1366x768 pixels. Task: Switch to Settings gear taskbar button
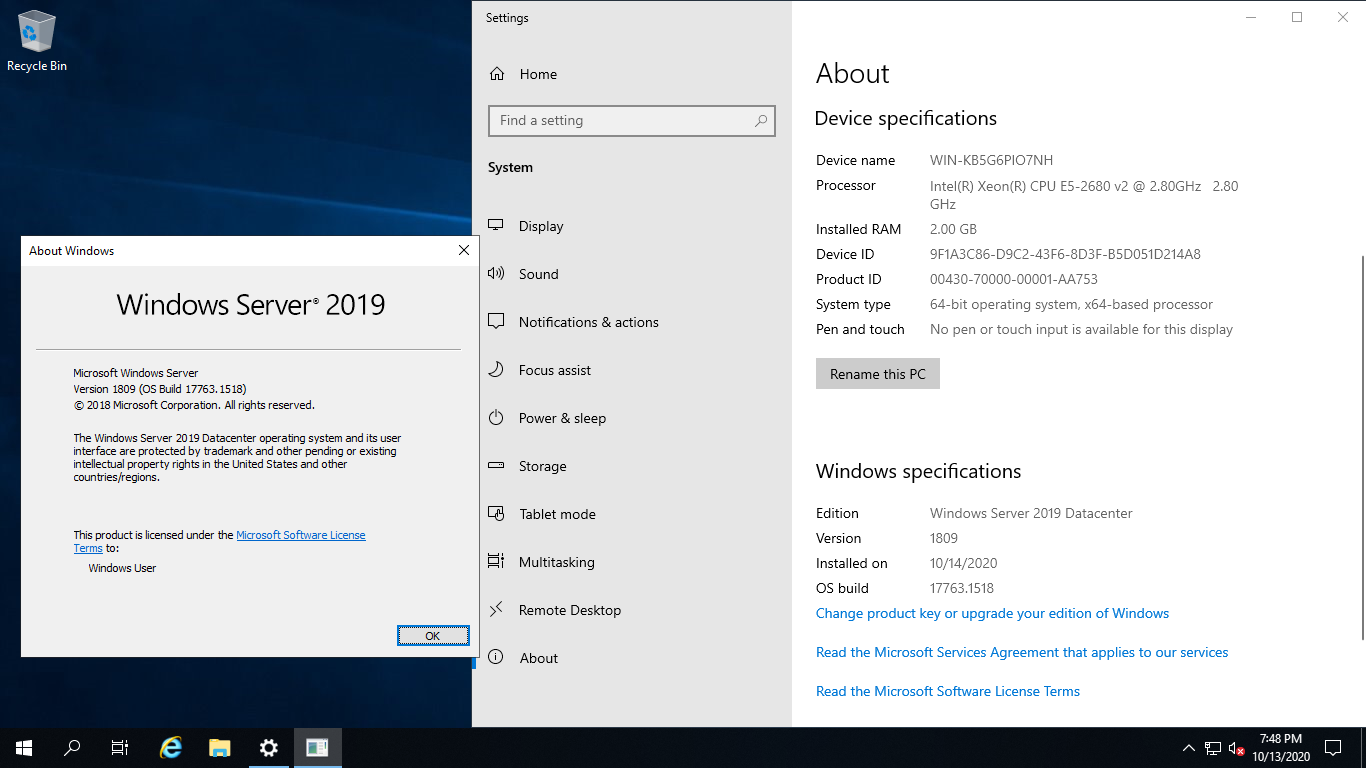268,748
